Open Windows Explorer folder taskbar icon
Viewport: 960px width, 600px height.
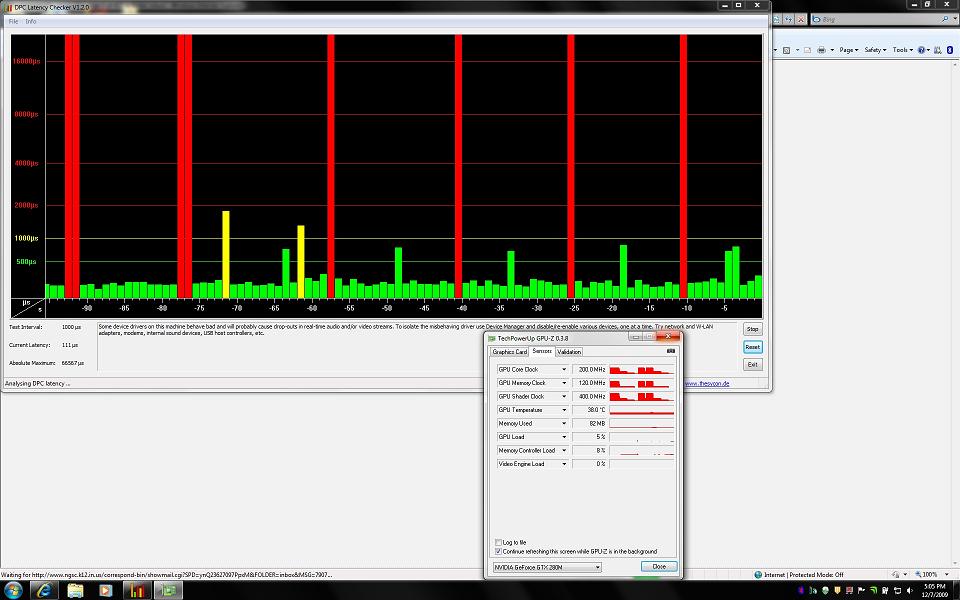75,590
